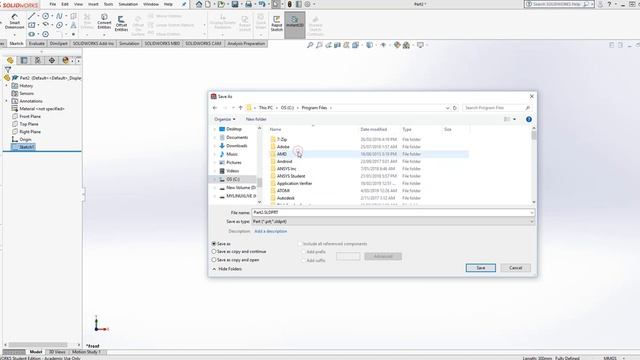The width and height of the screenshot is (640, 360).
Task: Select the Smart Dimension tool
Action: 14,21
